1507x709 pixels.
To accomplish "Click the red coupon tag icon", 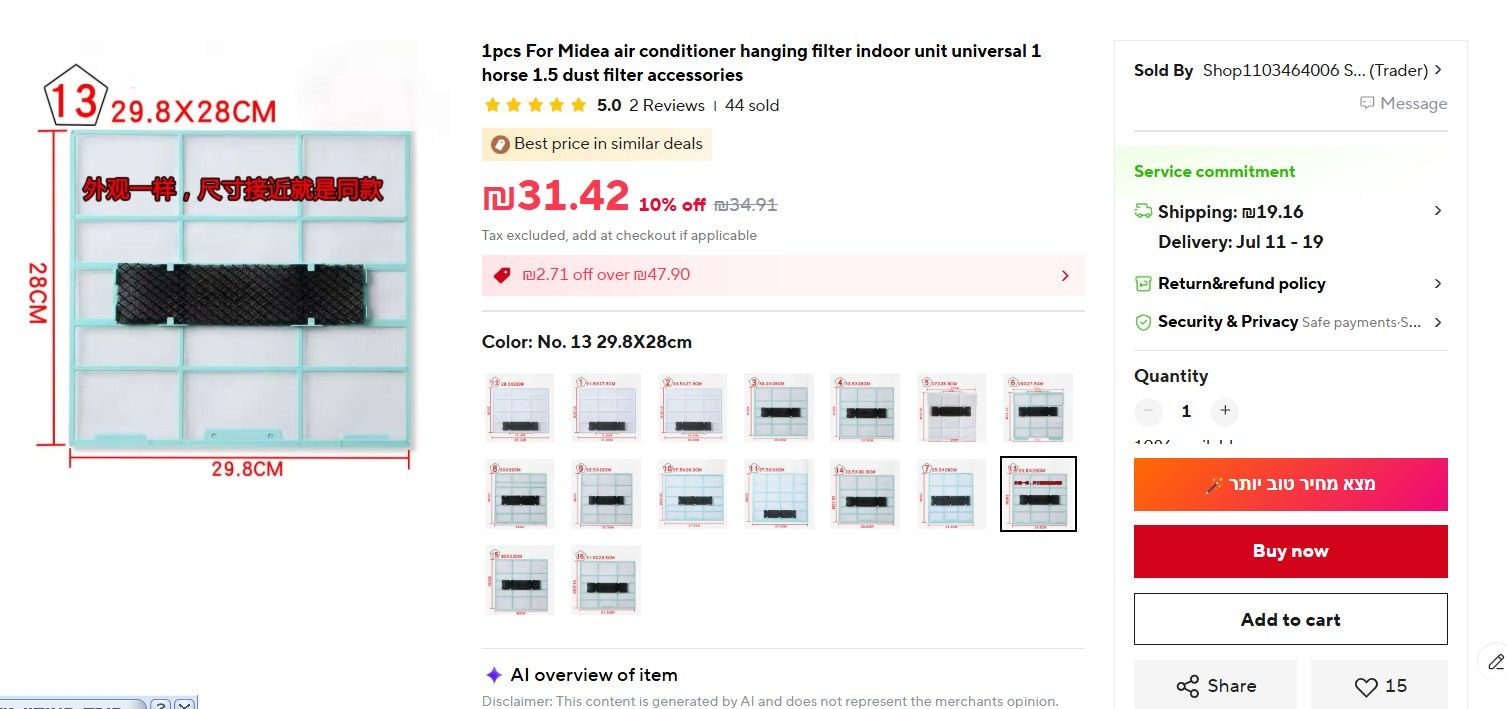I will point(502,274).
